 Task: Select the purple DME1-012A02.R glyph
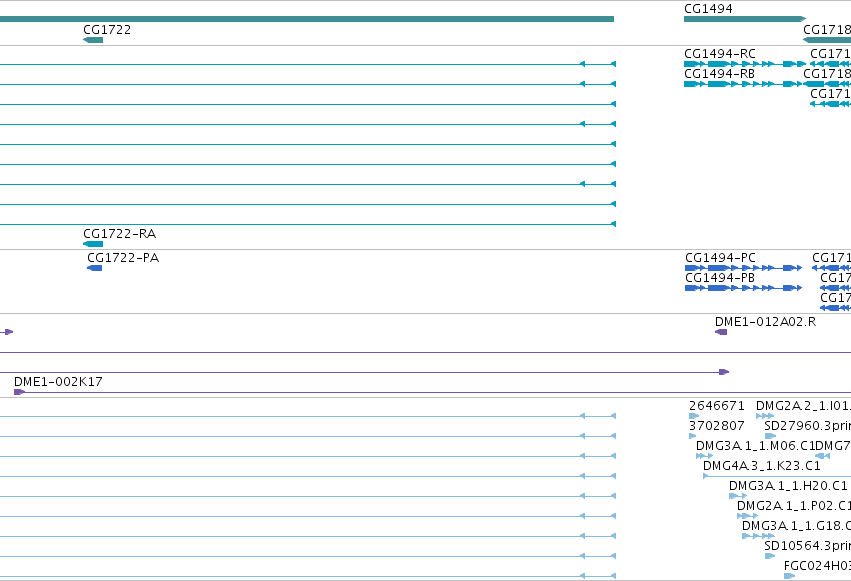(721, 332)
